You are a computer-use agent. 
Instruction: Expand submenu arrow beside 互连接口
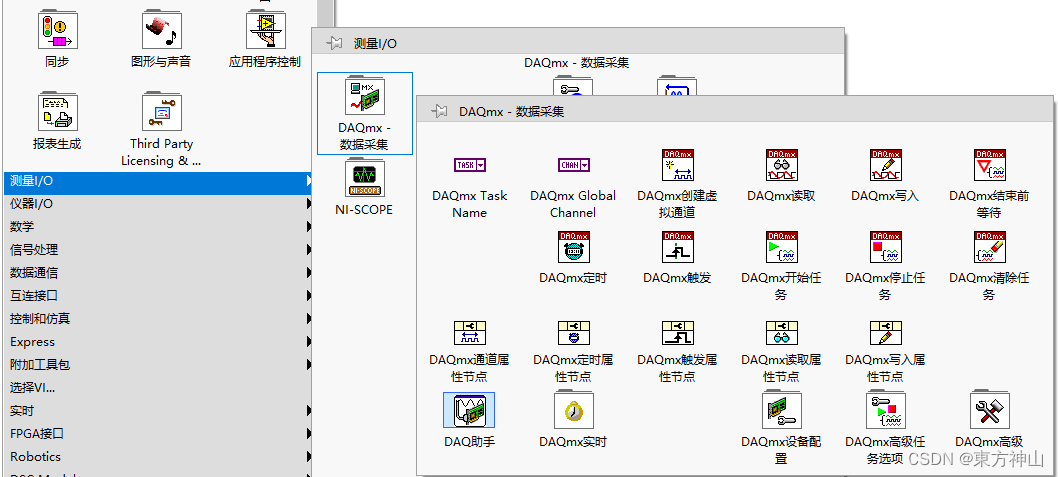pyautogui.click(x=309, y=296)
